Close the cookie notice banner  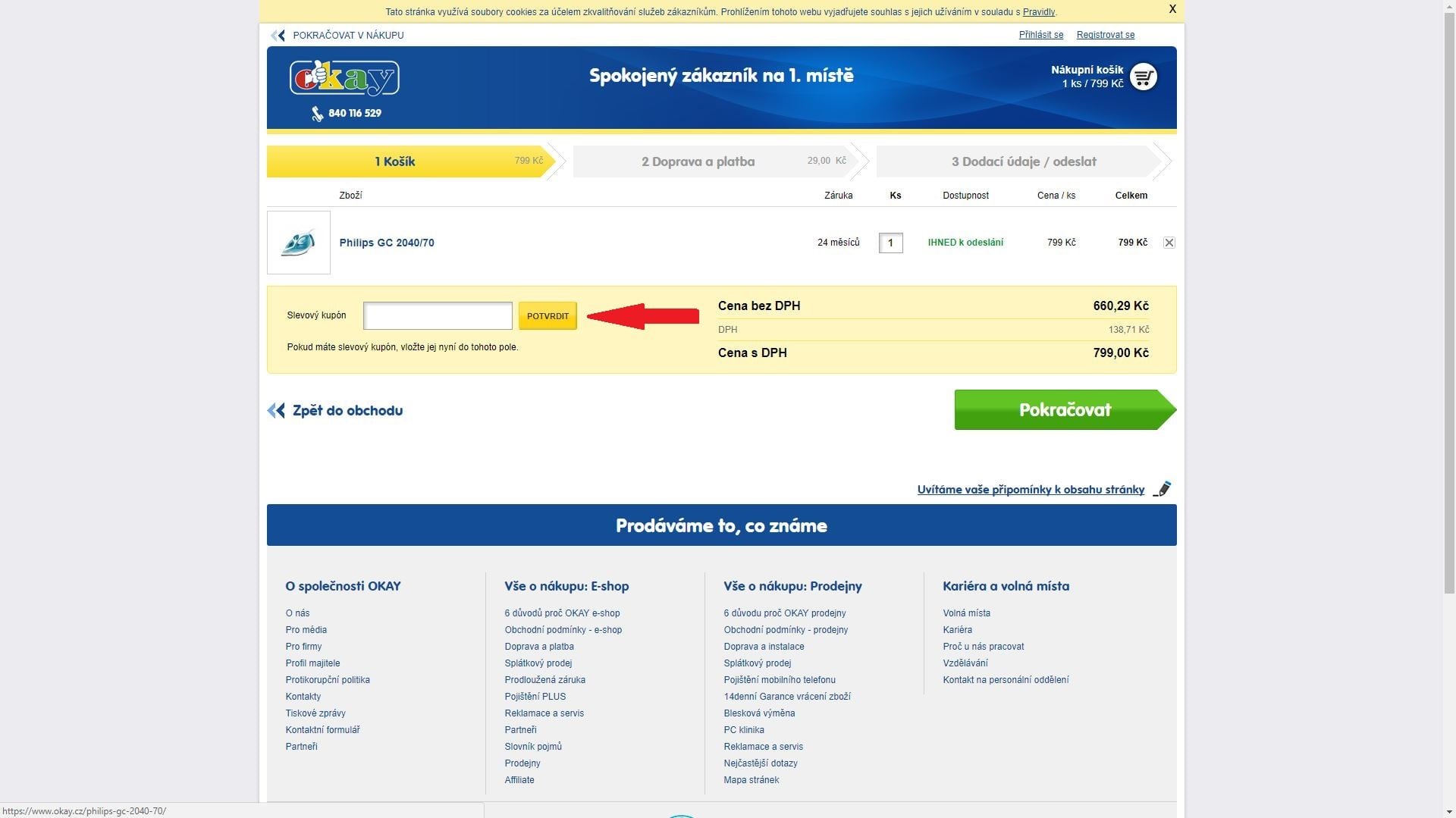1172,9
